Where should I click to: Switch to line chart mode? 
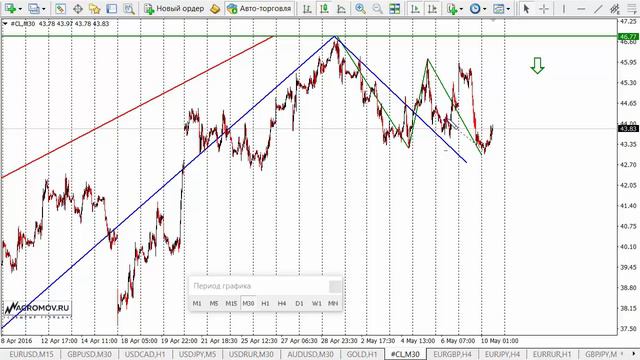[342, 8]
